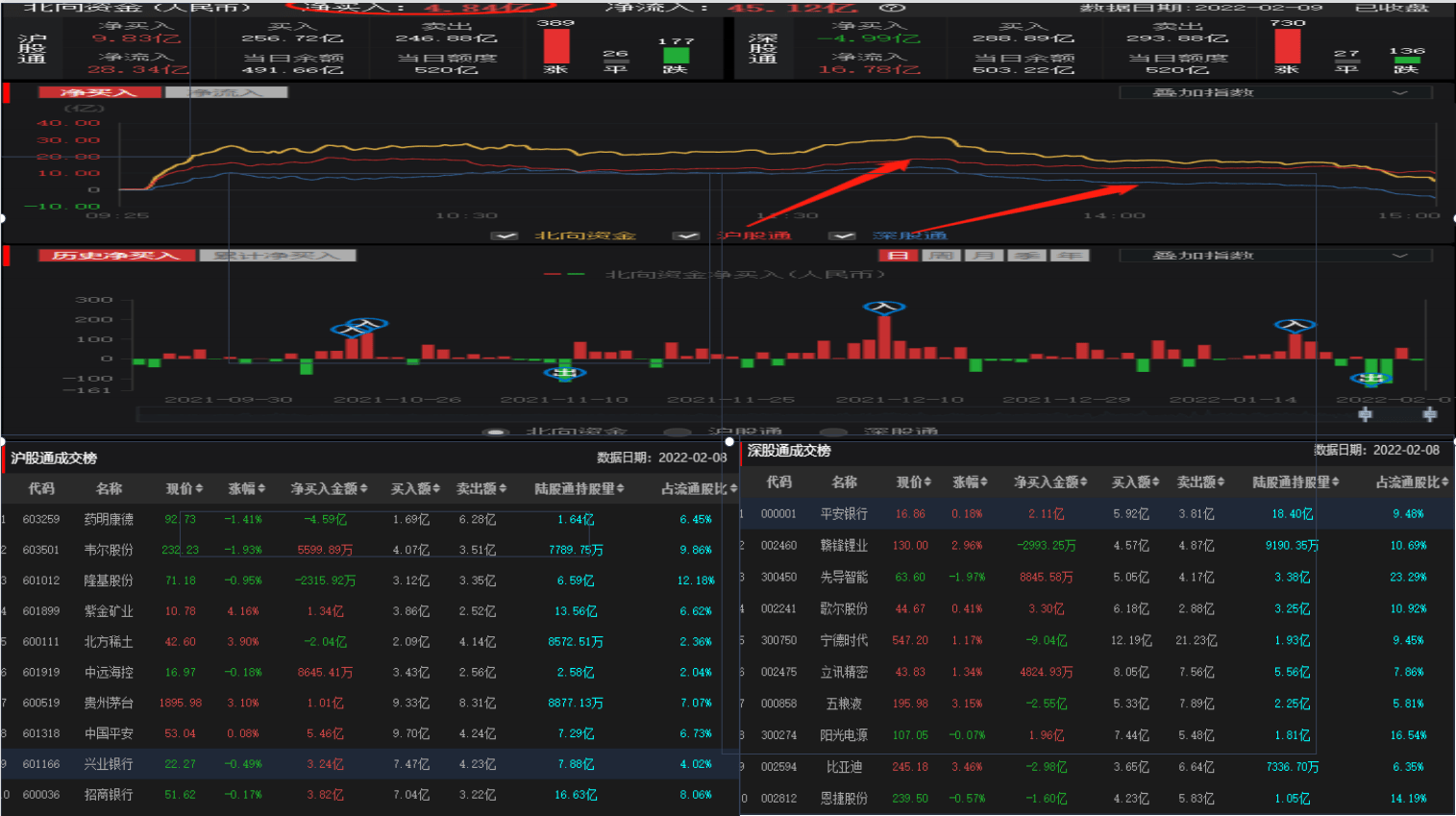Sort 沪股通成交榜 by 现价 arrow icon

click(x=199, y=489)
